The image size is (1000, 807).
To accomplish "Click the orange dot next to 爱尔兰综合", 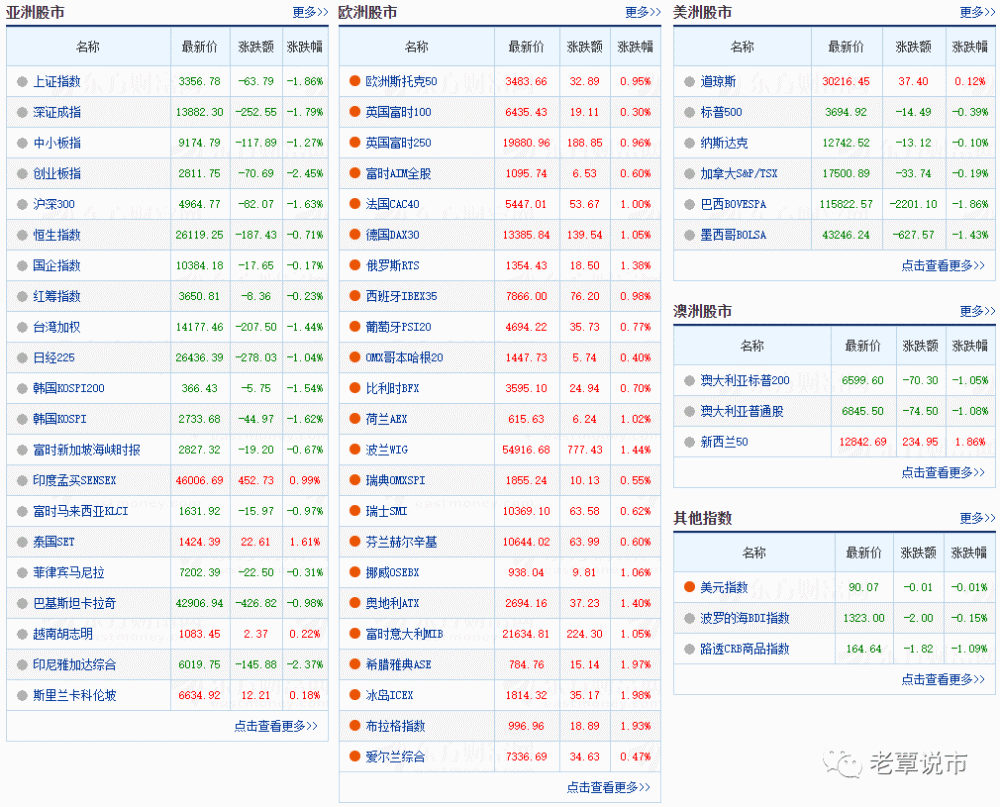I will (x=355, y=757).
